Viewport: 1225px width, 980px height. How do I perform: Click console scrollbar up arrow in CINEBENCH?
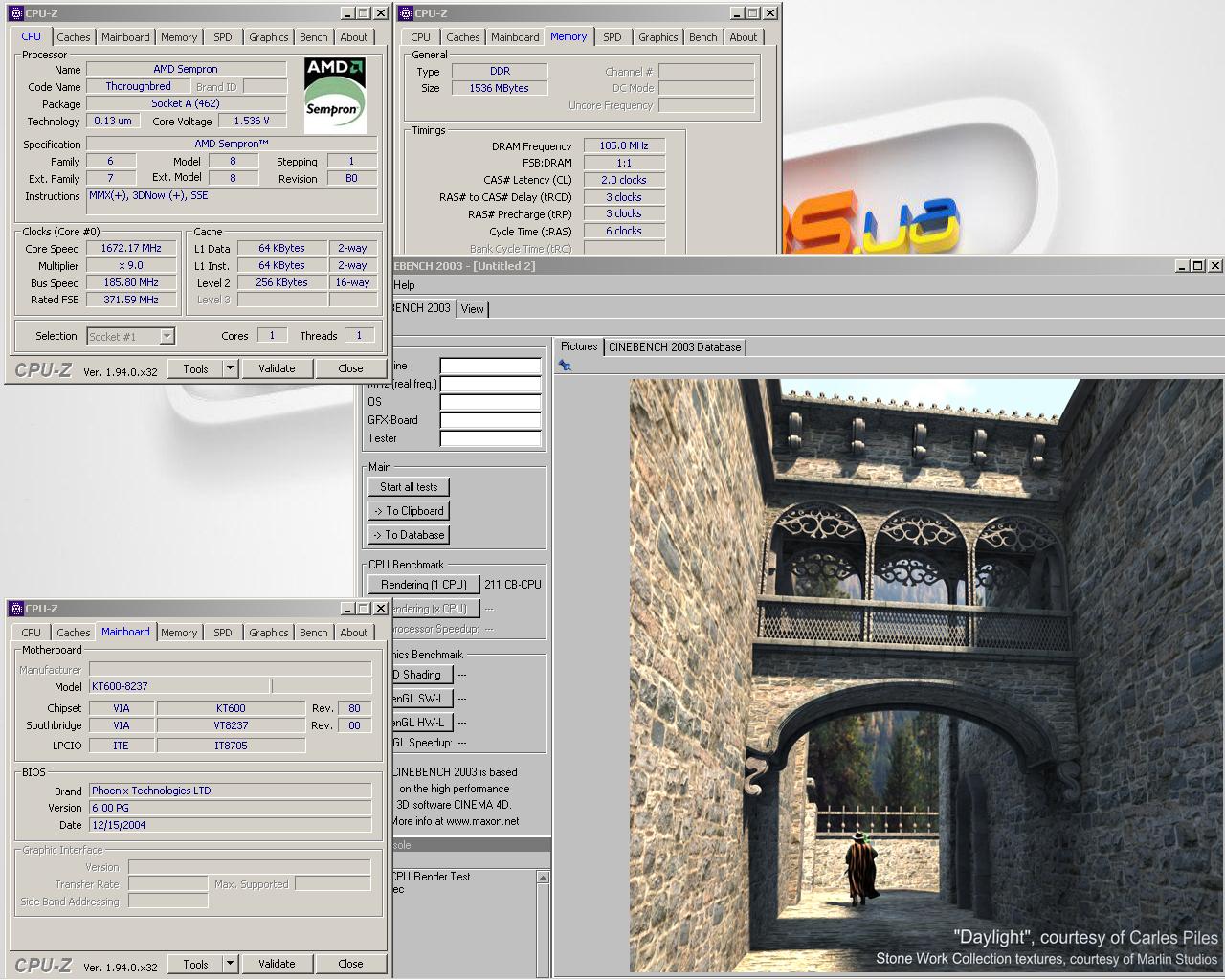(x=544, y=878)
